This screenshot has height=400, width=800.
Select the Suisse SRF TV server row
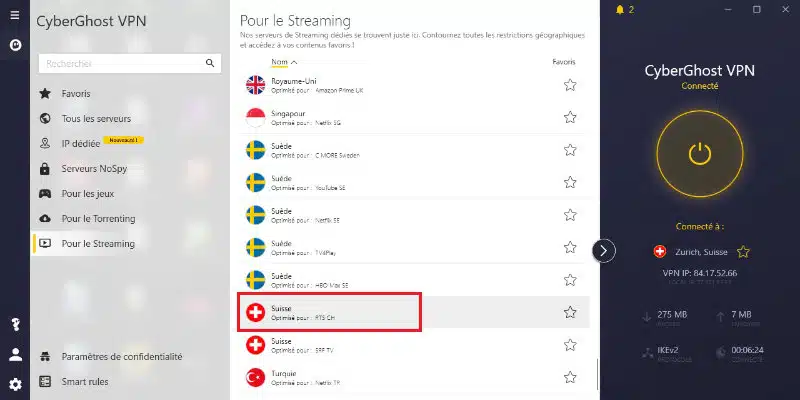pos(415,345)
